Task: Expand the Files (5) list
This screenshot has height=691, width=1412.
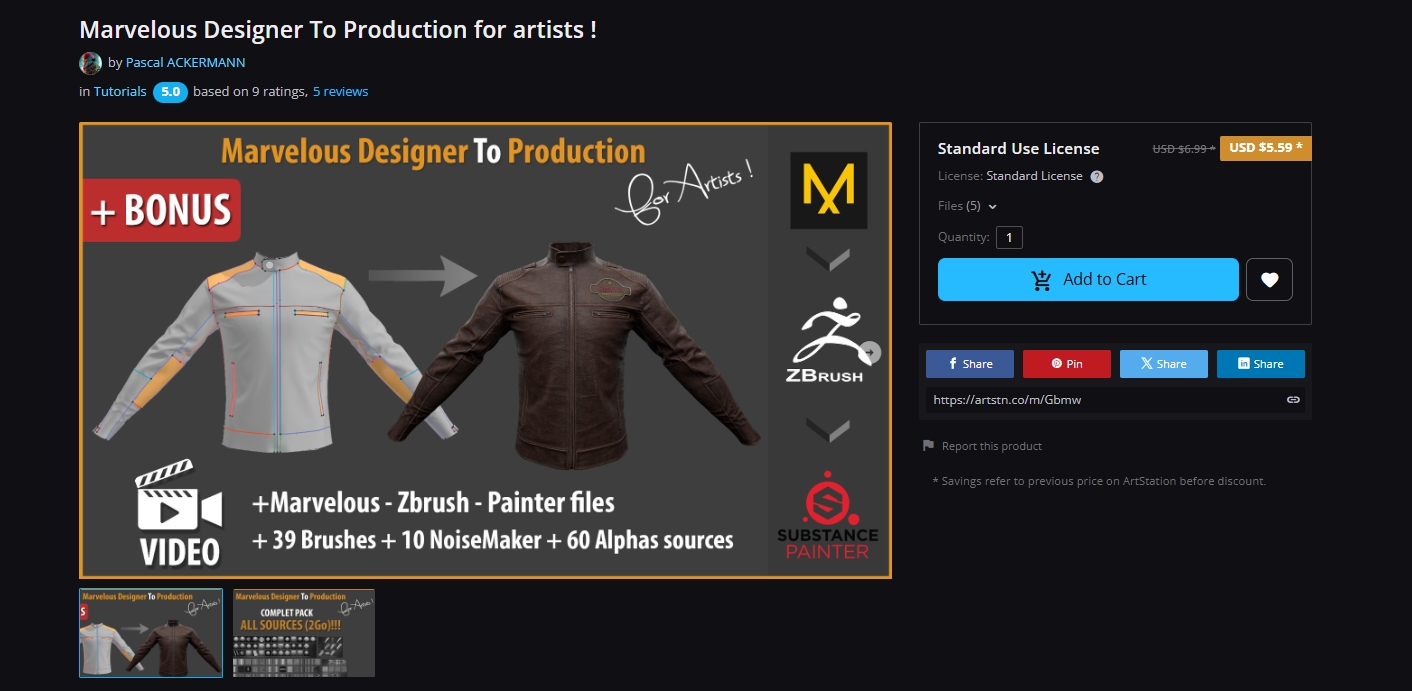Action: click(967, 206)
